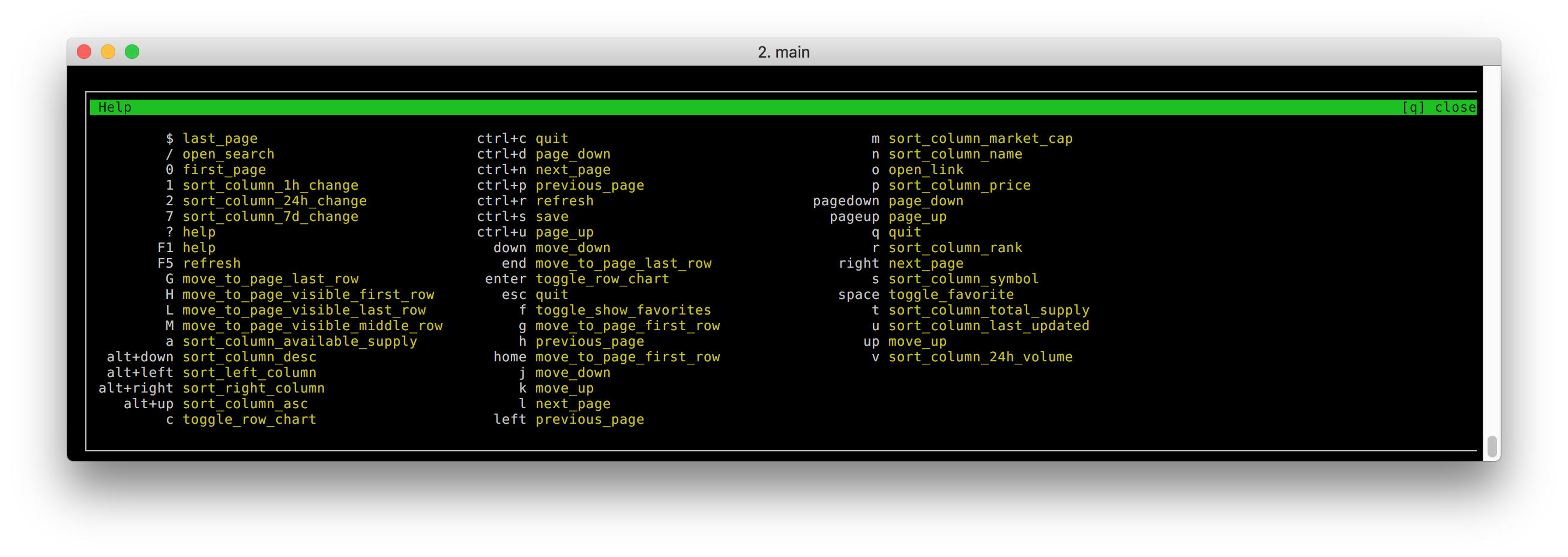Click the yellow minimize window button

point(107,52)
